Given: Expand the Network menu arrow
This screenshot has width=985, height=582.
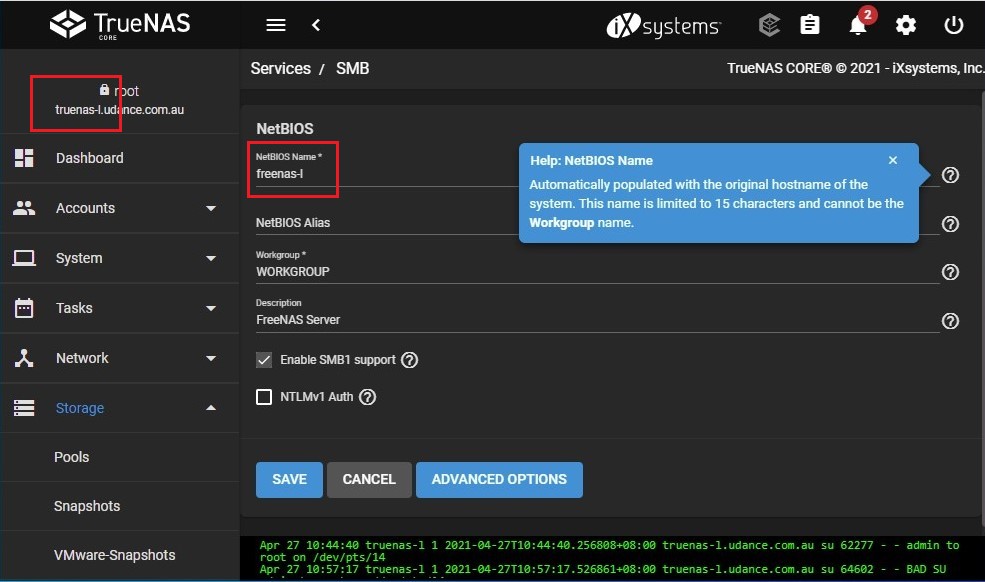Looking at the screenshot, I should point(211,358).
